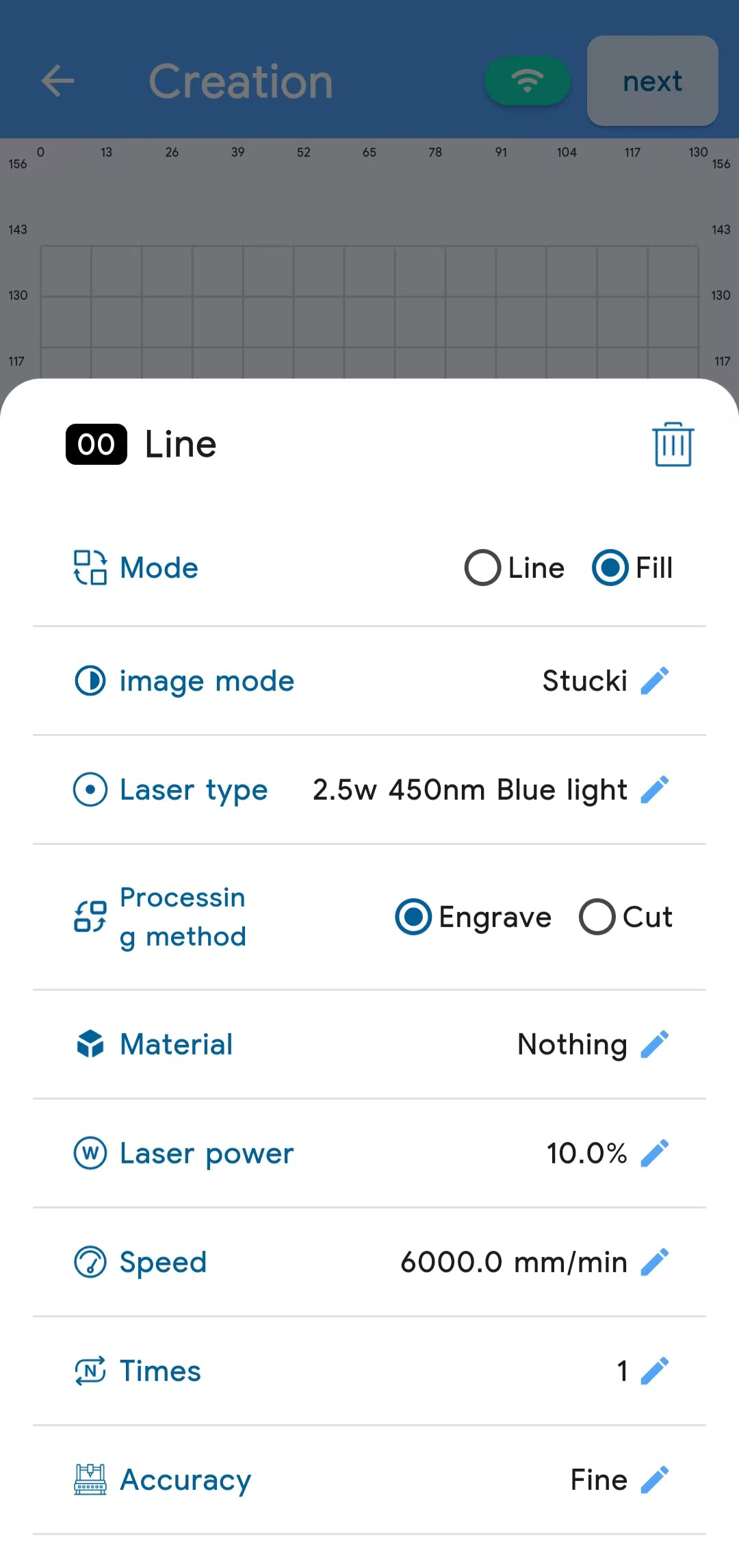Choose Engrave processing method
This screenshot has width=739, height=1568.
[413, 917]
